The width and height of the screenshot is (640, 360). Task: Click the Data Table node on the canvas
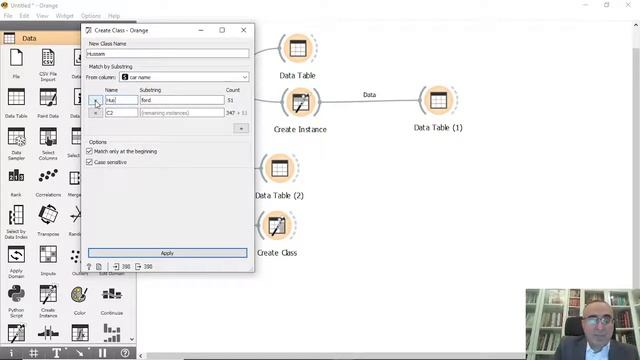(298, 49)
